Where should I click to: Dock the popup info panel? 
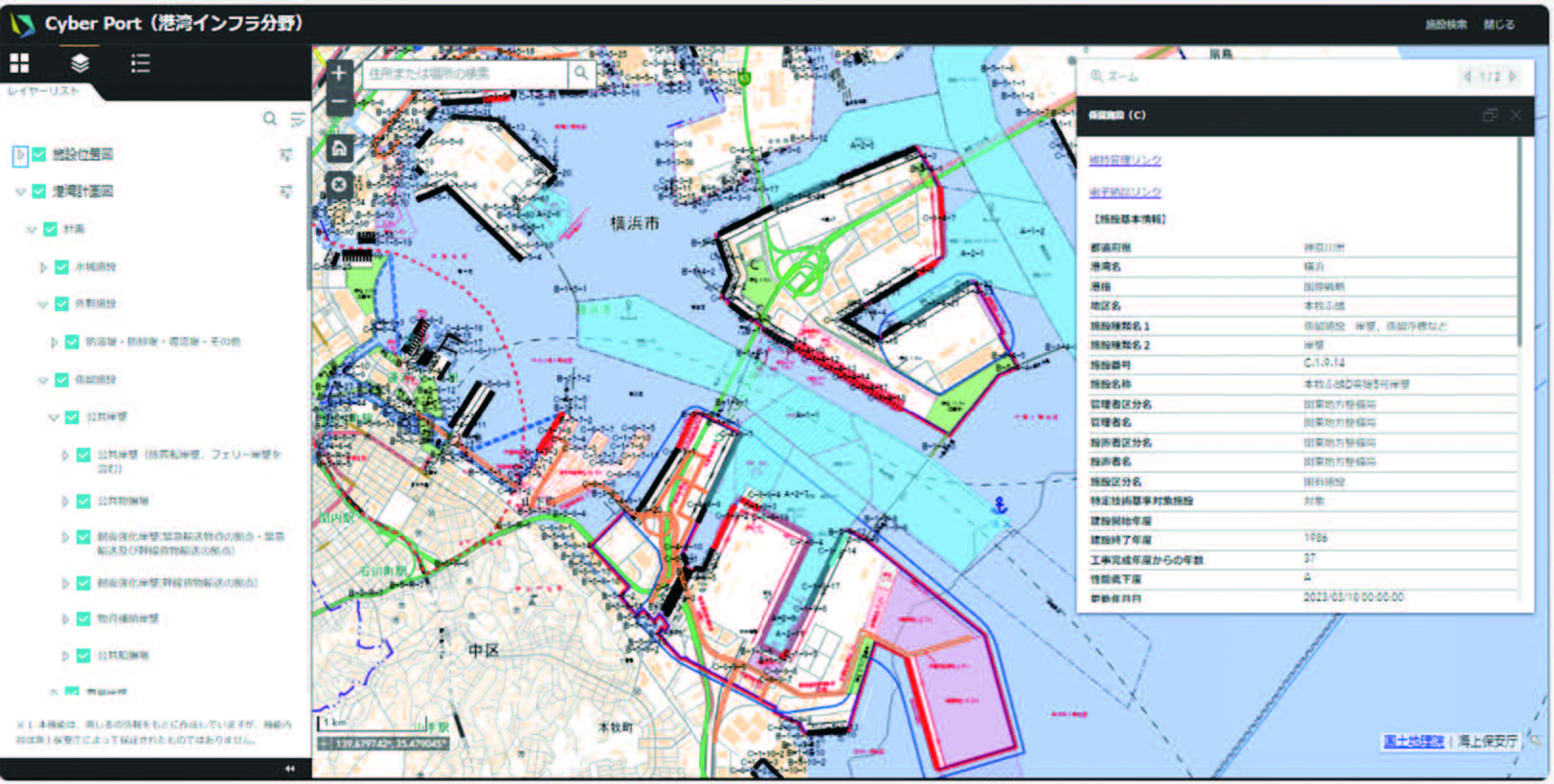(1489, 115)
